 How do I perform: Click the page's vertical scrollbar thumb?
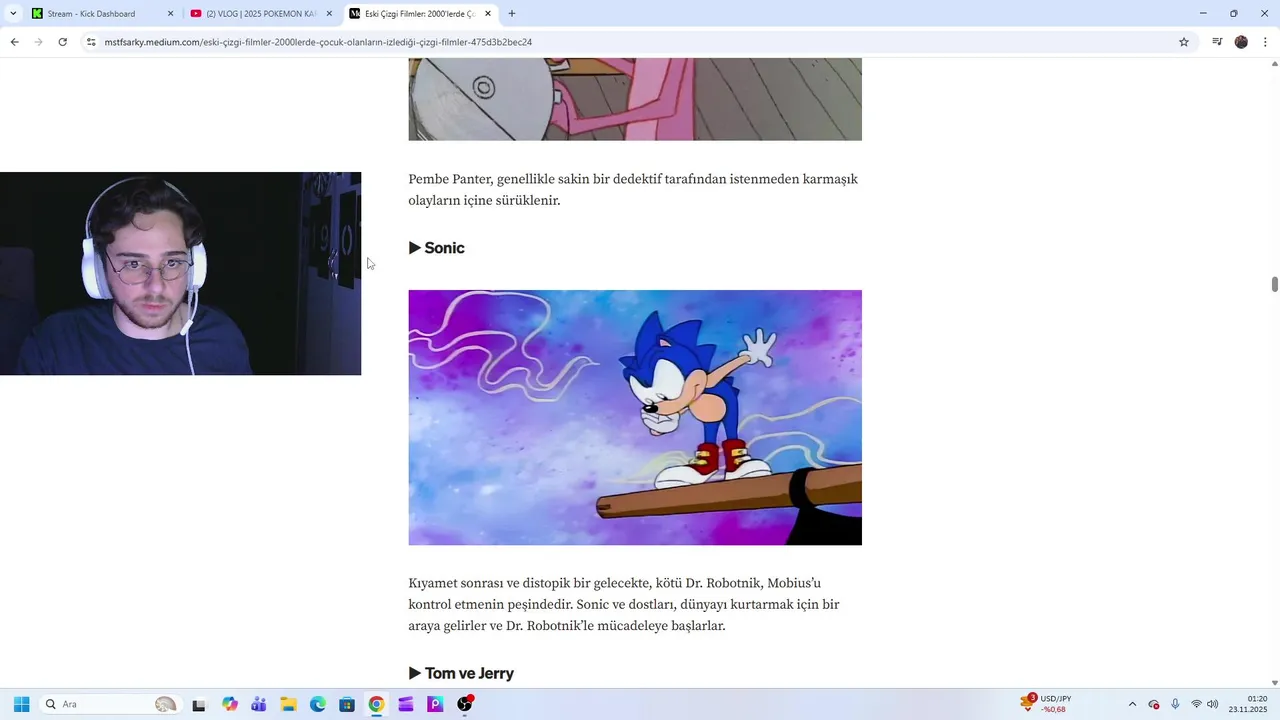point(1274,284)
